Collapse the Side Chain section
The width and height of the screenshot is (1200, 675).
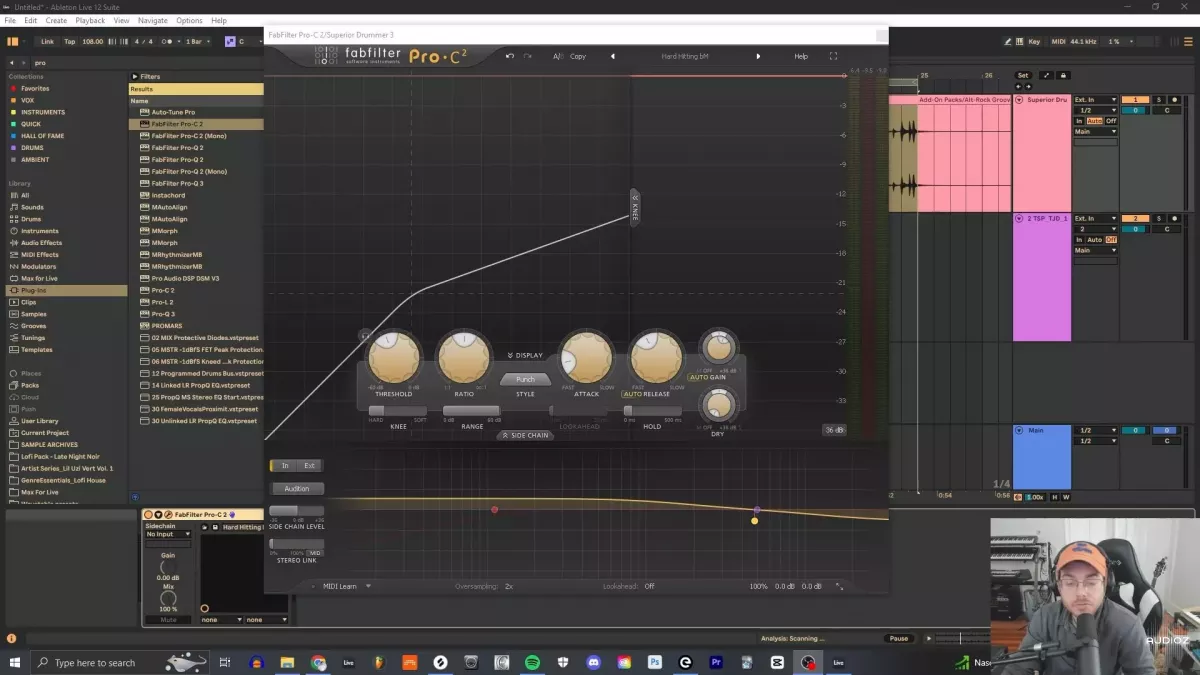(x=525, y=435)
